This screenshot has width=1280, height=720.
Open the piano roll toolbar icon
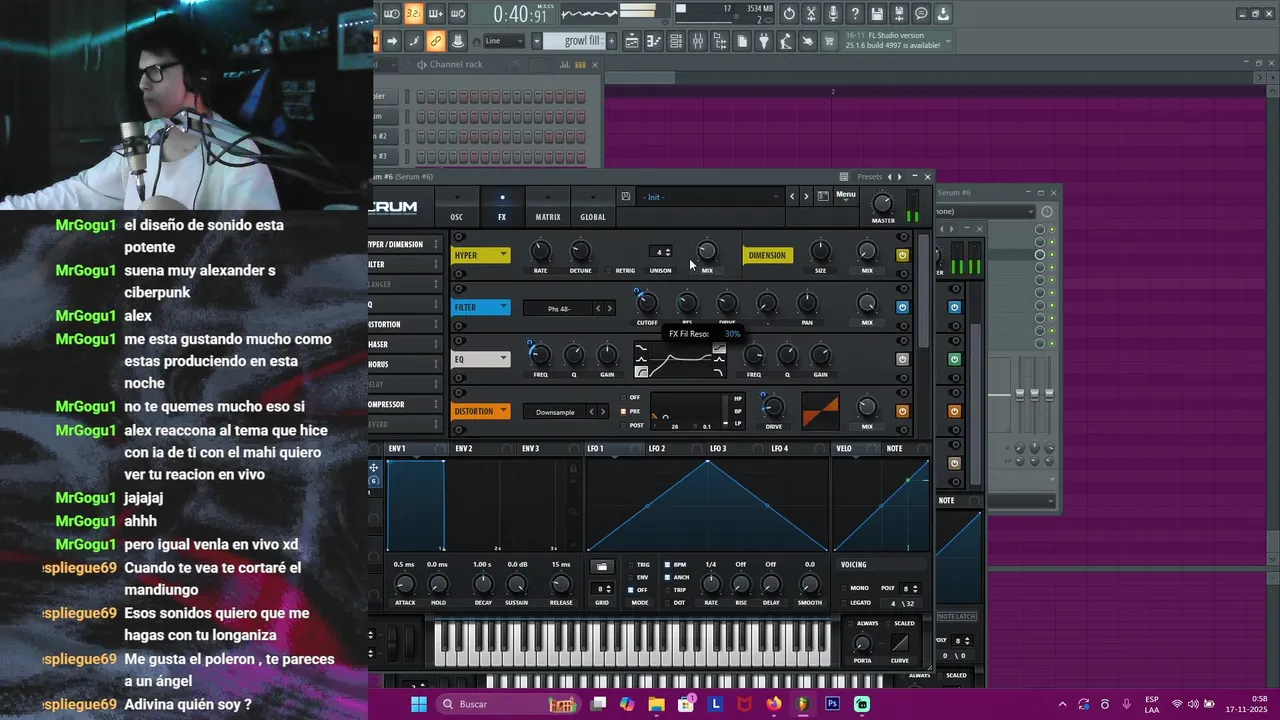[654, 41]
